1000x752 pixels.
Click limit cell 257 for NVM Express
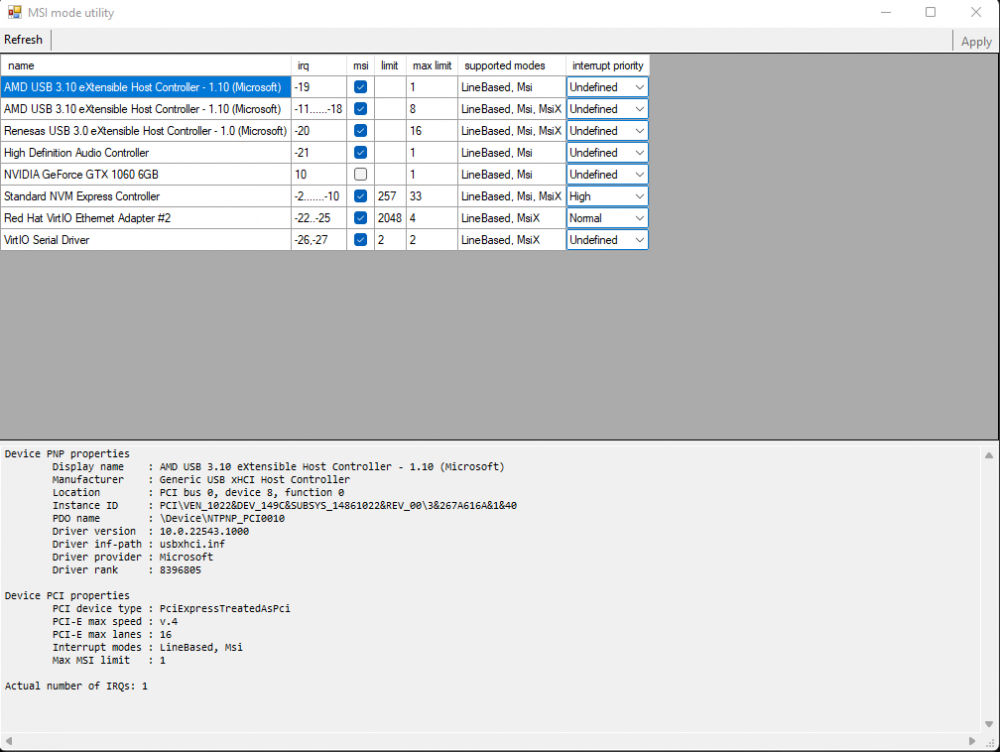[x=390, y=196]
